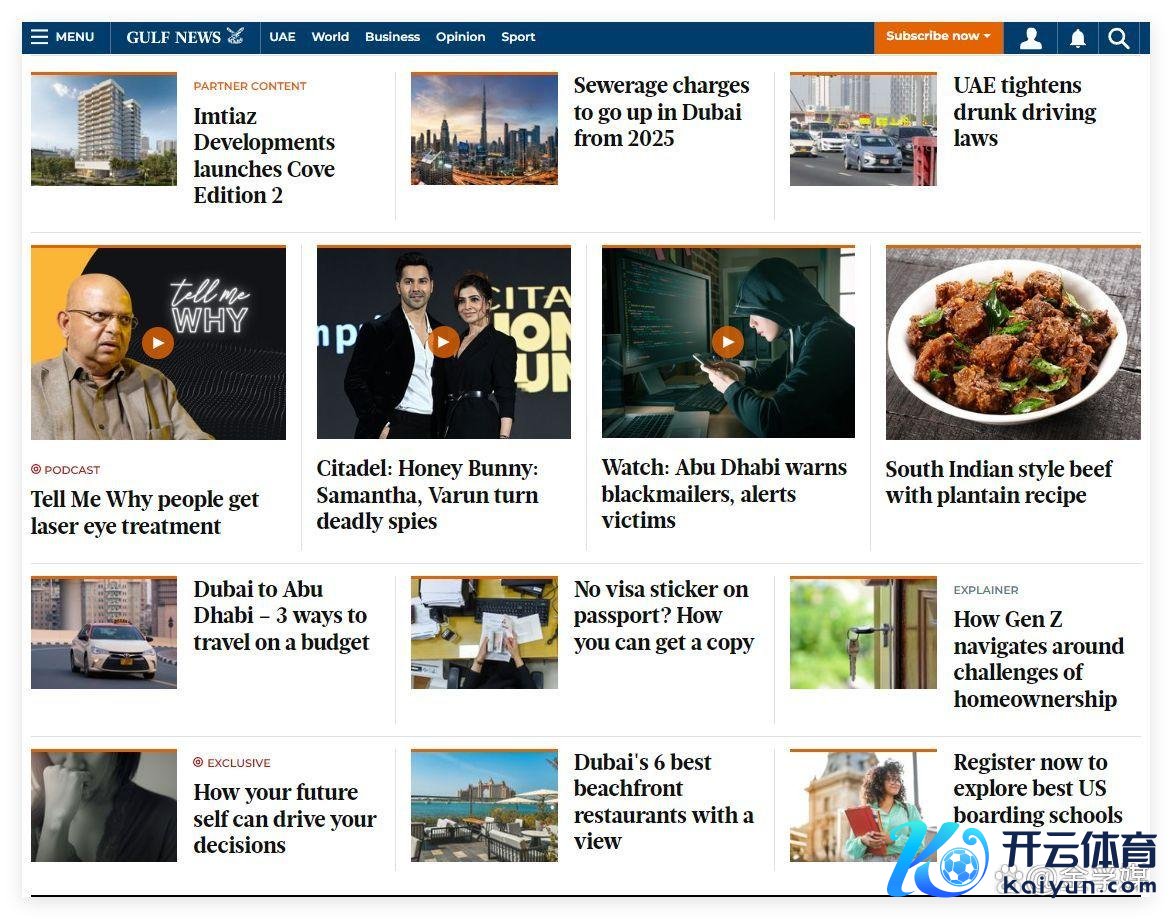Open the UAE section in navbar

(282, 37)
